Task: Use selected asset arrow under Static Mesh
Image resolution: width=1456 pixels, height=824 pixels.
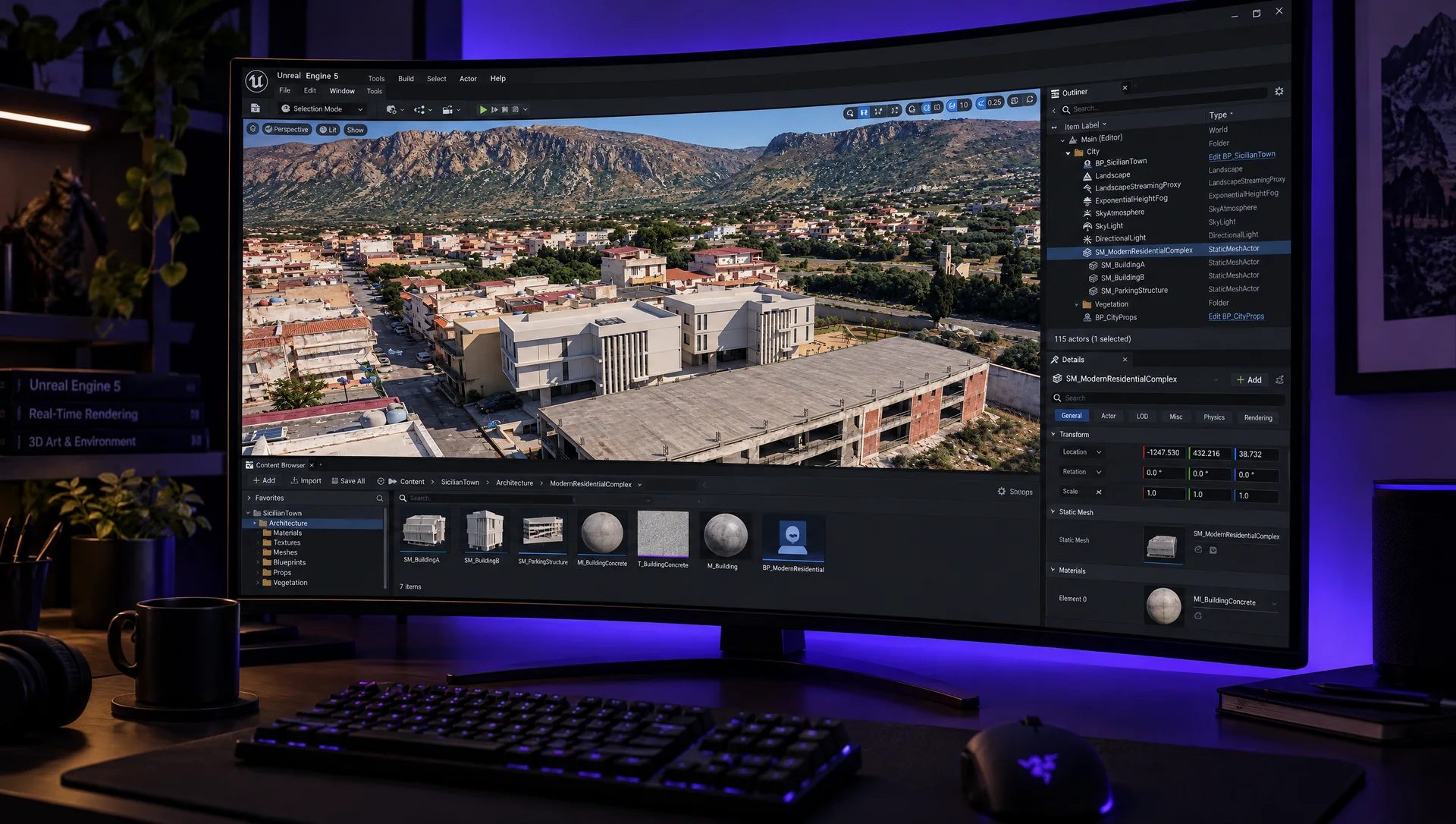Action: click(1198, 549)
